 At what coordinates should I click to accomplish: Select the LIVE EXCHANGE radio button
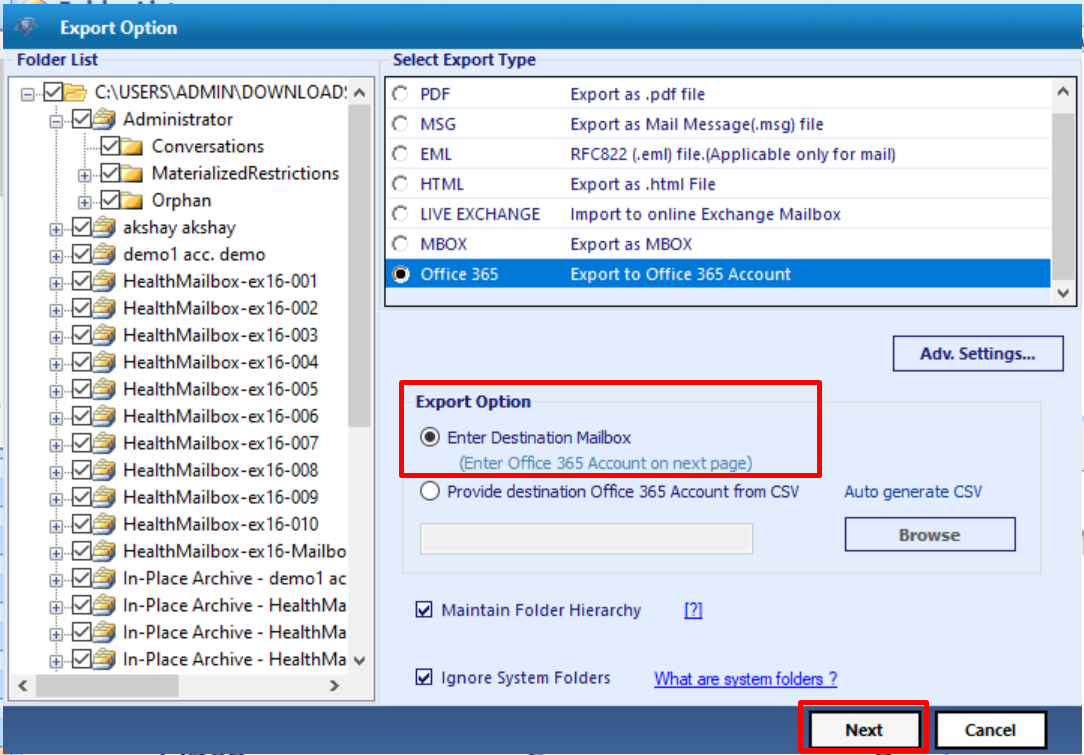click(x=400, y=214)
